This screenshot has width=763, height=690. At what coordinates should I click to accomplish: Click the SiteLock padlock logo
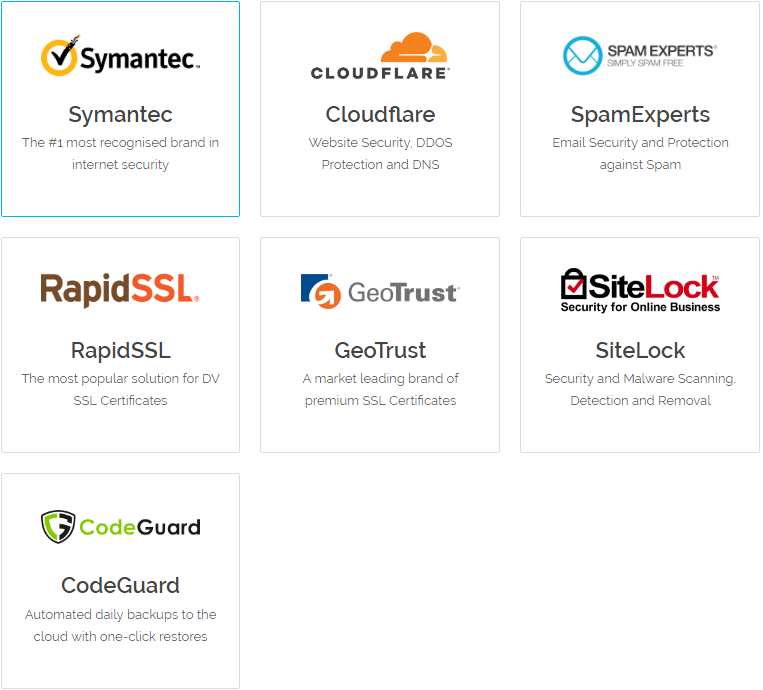[640, 290]
